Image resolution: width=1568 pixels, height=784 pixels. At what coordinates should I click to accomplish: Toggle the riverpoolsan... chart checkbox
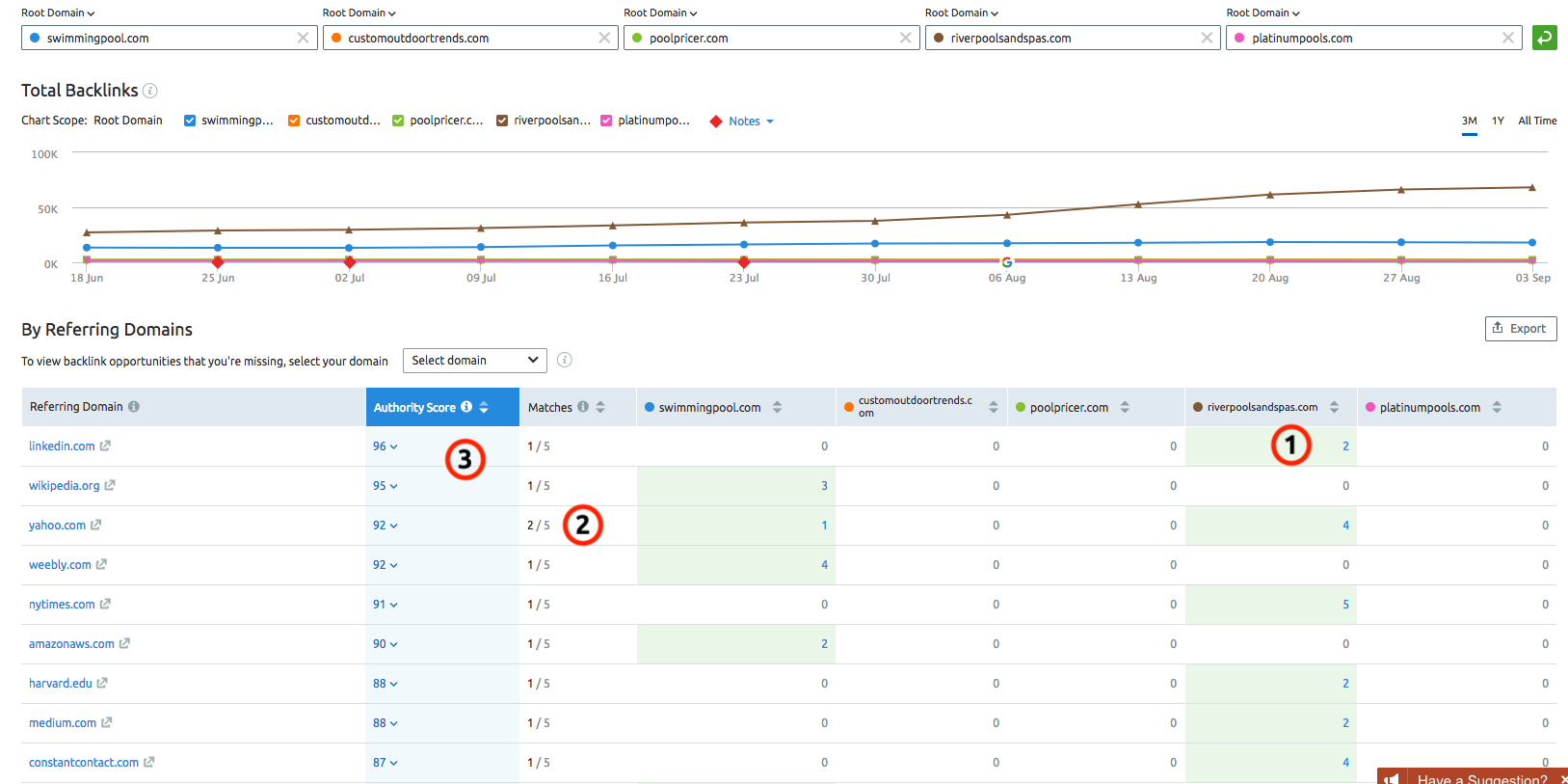(x=502, y=121)
